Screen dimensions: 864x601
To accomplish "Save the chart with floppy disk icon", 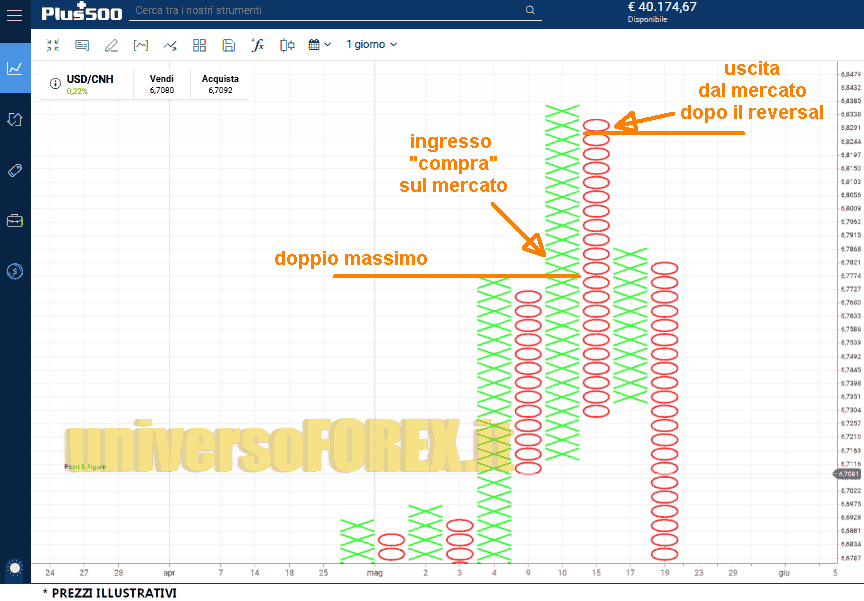I will click(x=229, y=45).
